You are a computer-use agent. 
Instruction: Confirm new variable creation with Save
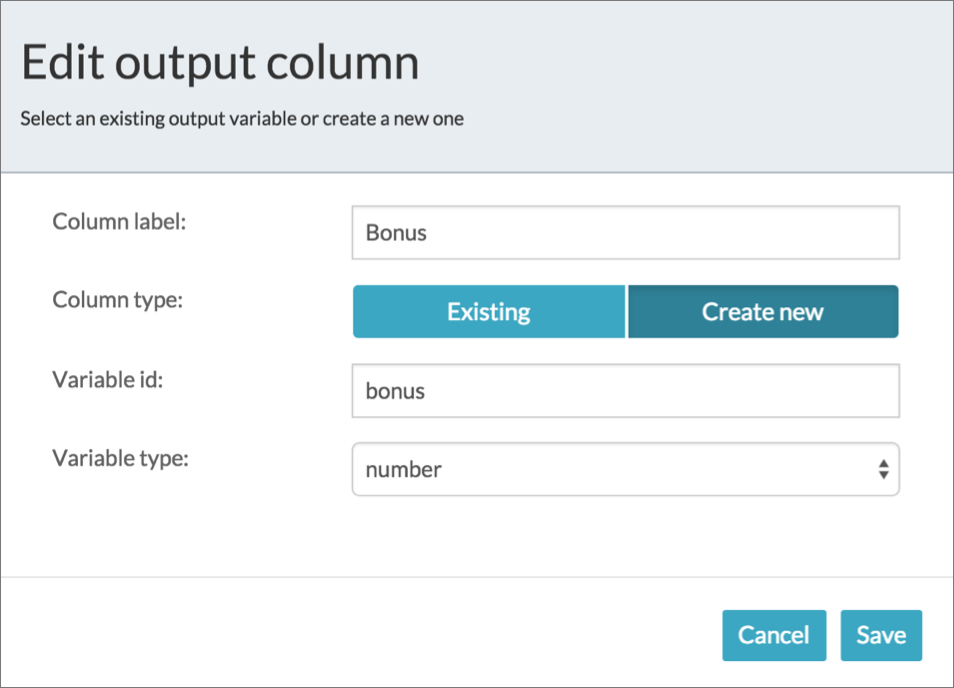[881, 635]
